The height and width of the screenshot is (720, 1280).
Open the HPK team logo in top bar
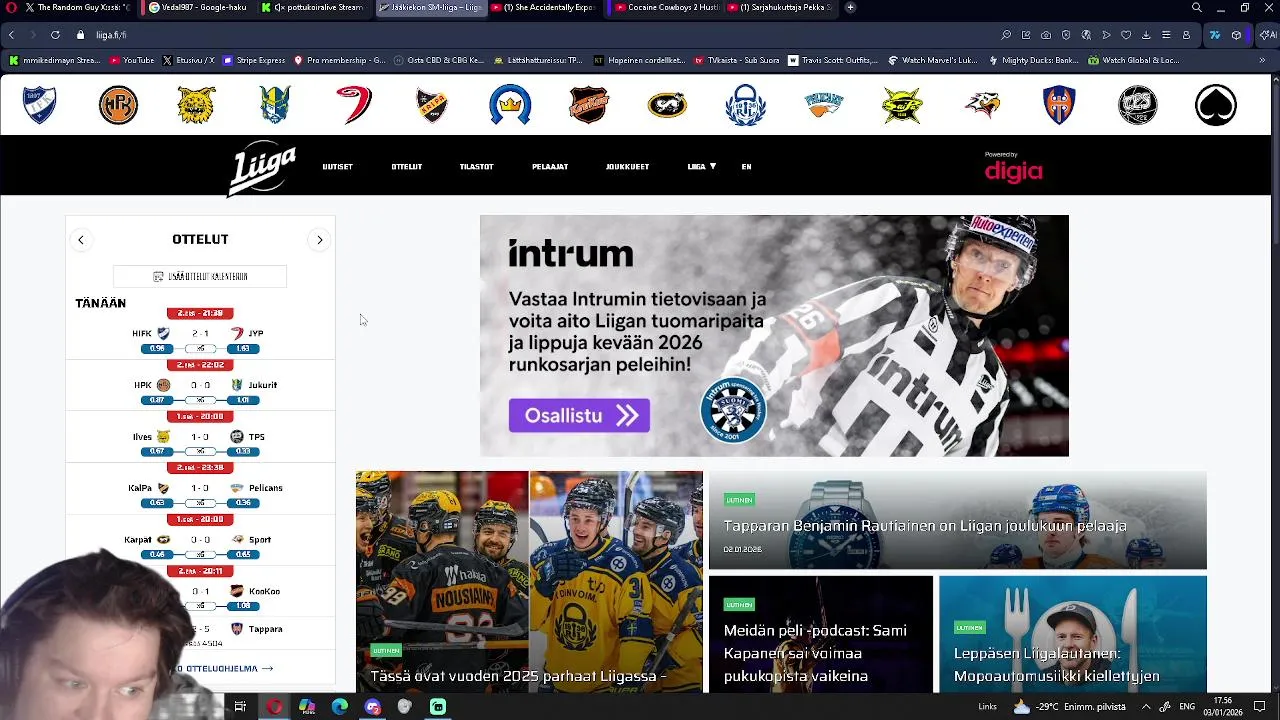[118, 105]
